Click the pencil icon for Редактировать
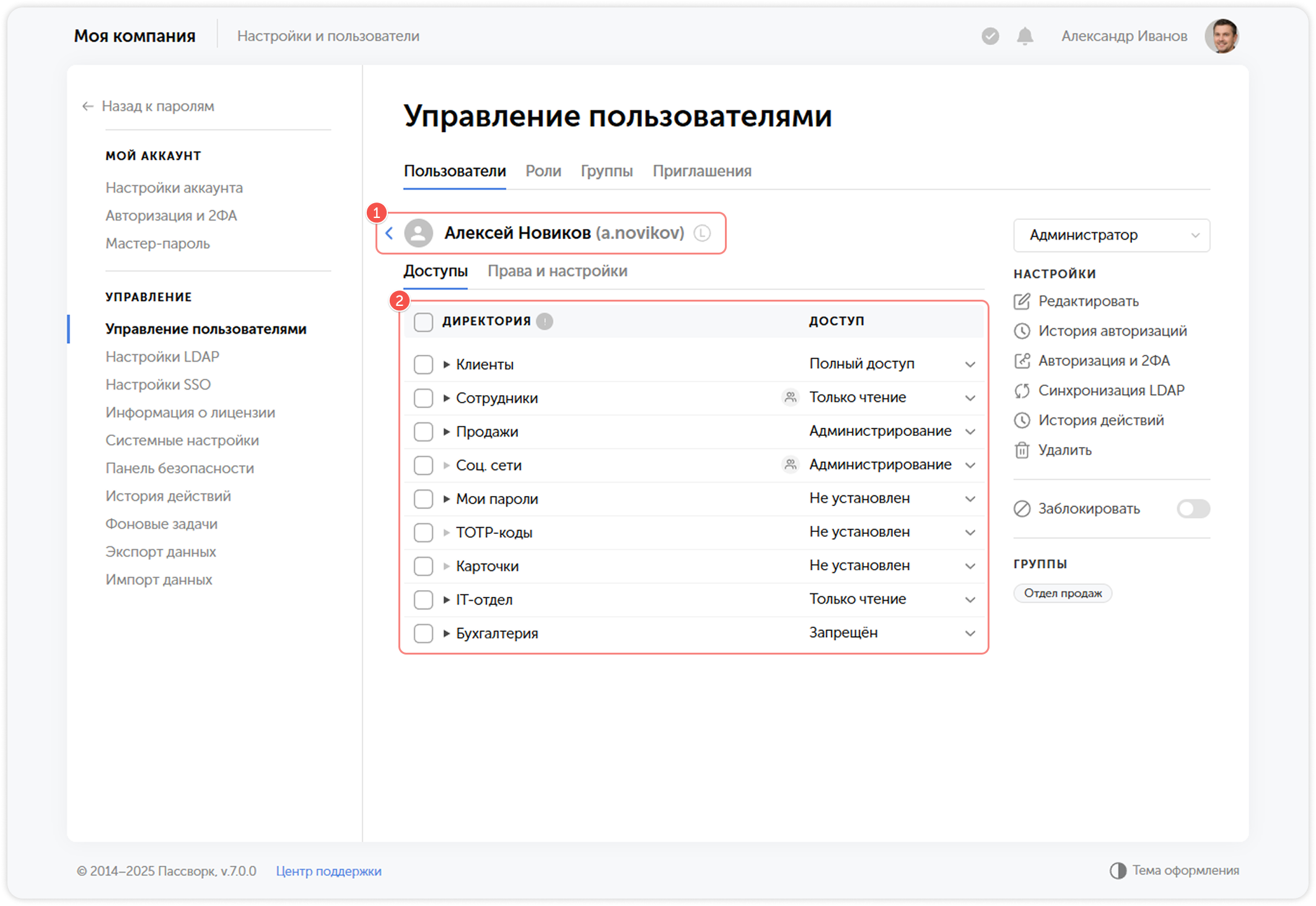Screen dimensions: 1316x906 [1022, 302]
